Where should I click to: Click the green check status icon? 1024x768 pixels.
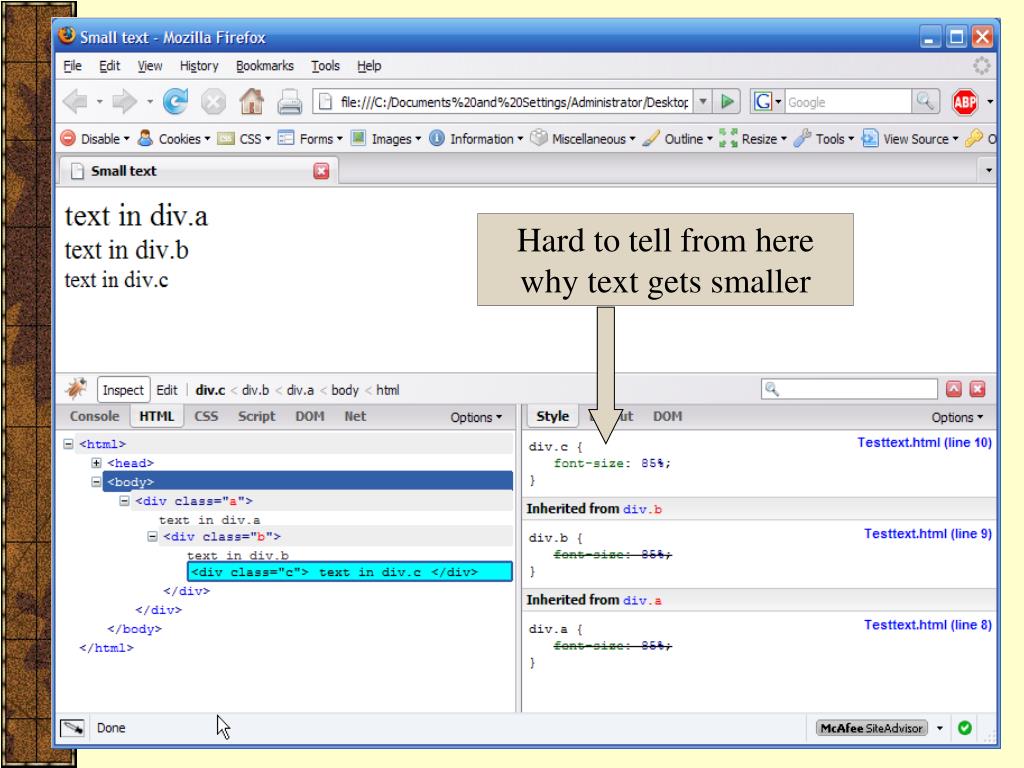point(965,728)
